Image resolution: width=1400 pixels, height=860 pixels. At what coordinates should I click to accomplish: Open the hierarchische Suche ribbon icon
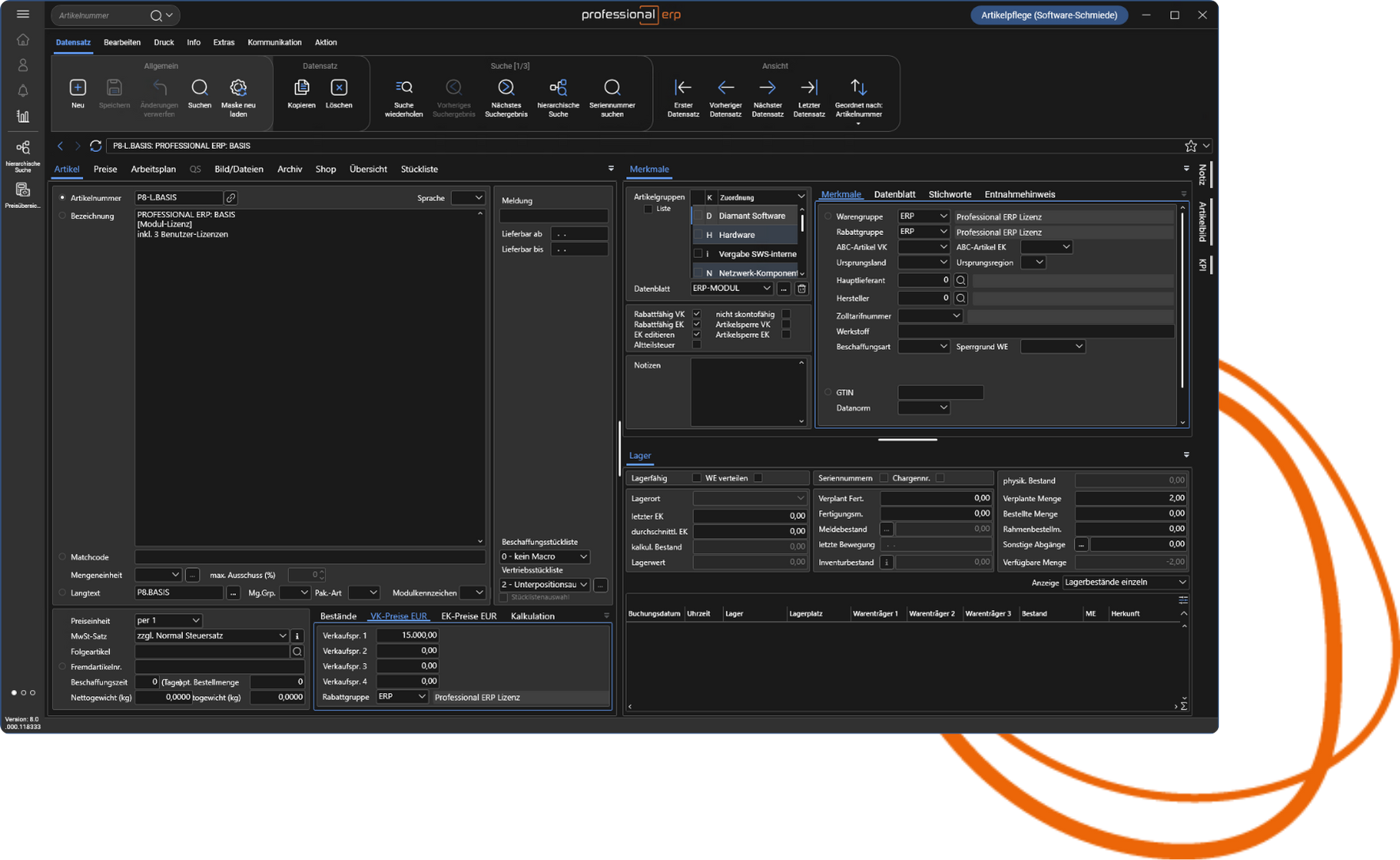click(x=558, y=88)
